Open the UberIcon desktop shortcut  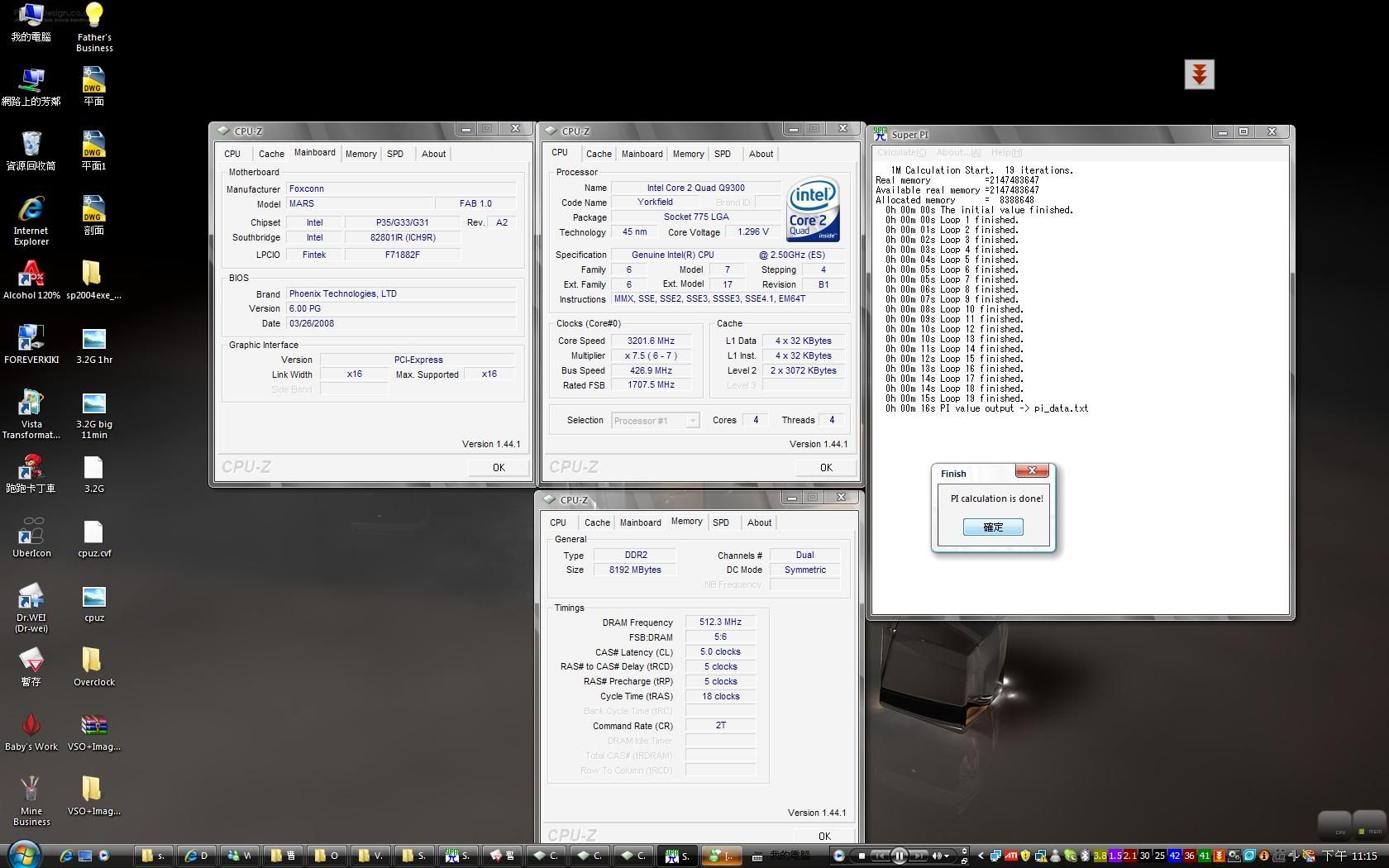click(x=31, y=538)
